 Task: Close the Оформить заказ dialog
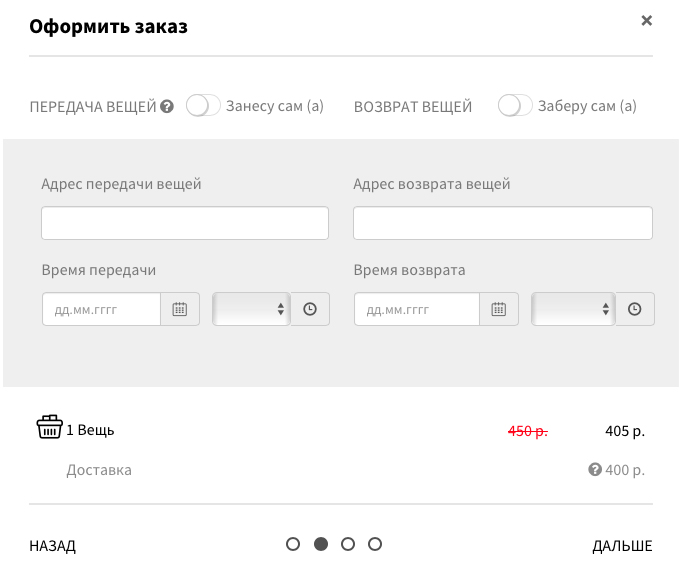point(646,21)
